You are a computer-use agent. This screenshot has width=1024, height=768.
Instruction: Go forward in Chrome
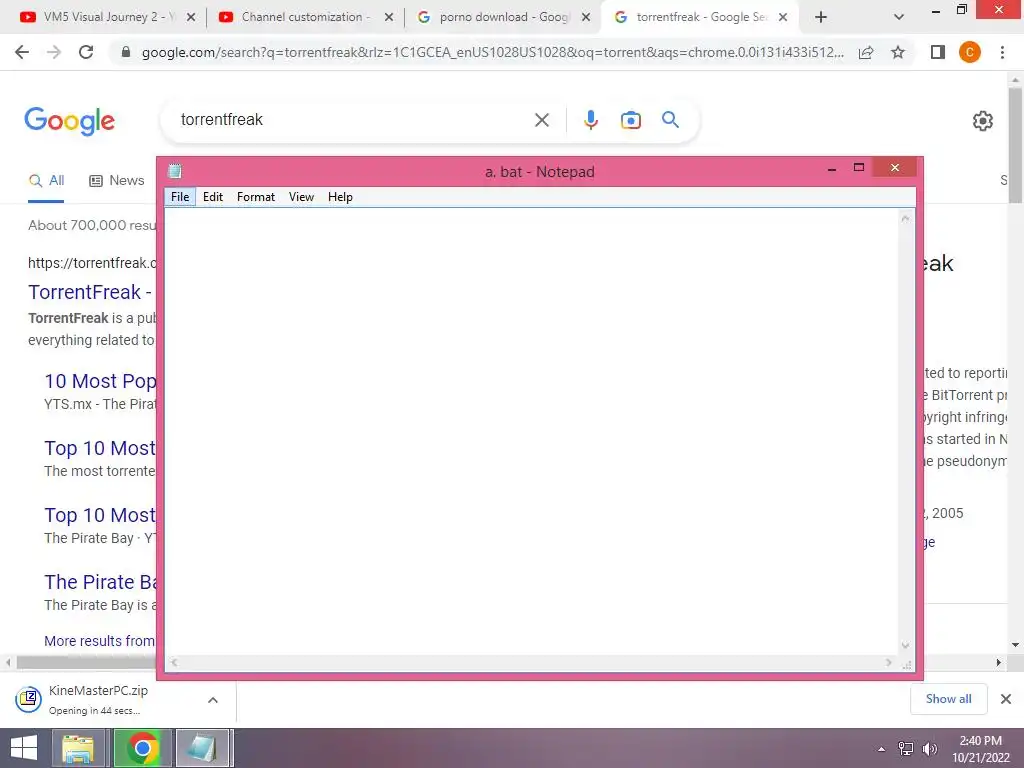(54, 52)
